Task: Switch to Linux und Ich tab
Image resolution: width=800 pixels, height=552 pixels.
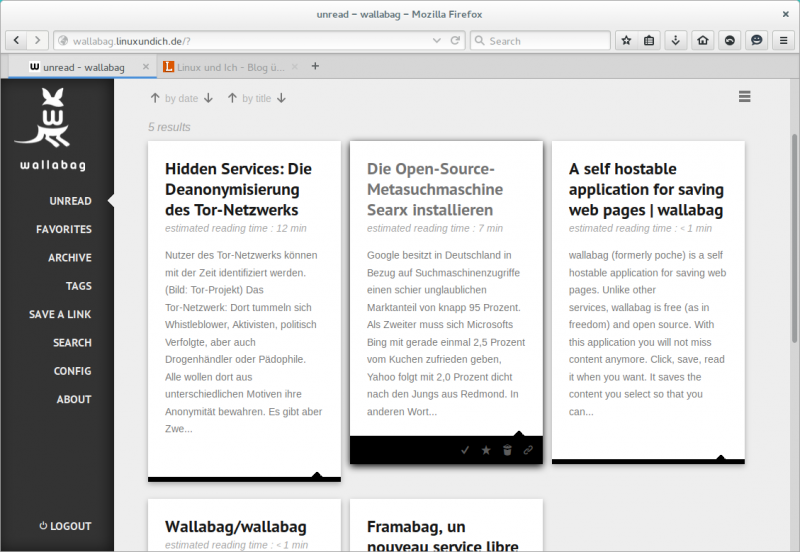Action: [x=230, y=67]
